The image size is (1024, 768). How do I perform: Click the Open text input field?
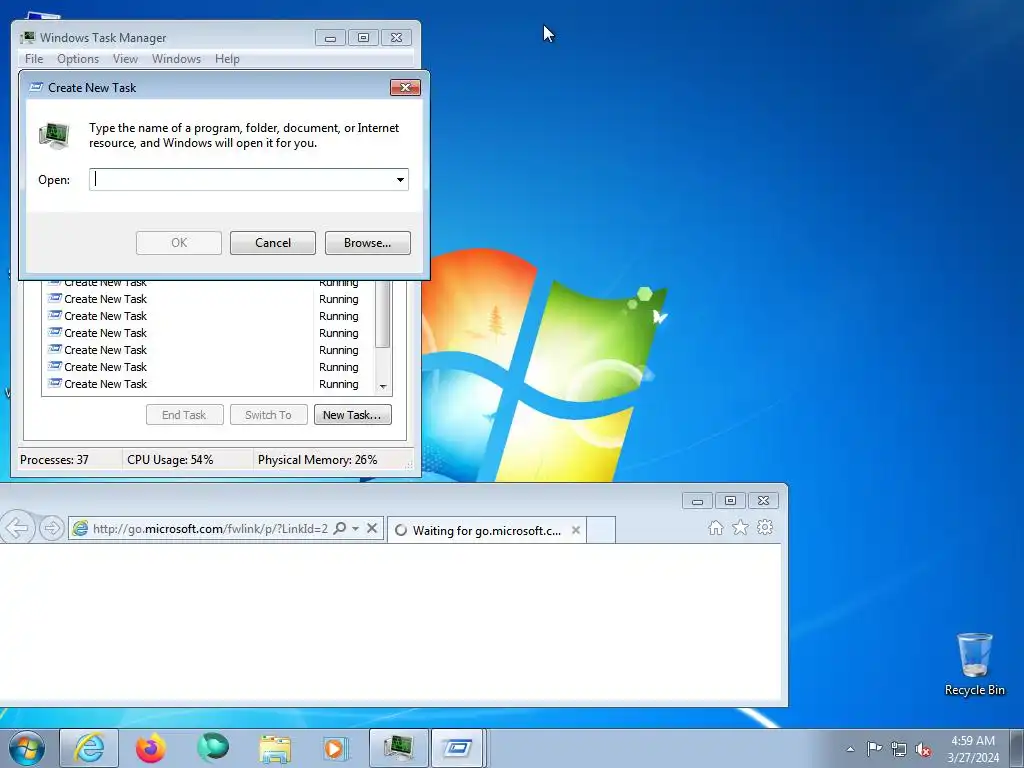point(242,180)
